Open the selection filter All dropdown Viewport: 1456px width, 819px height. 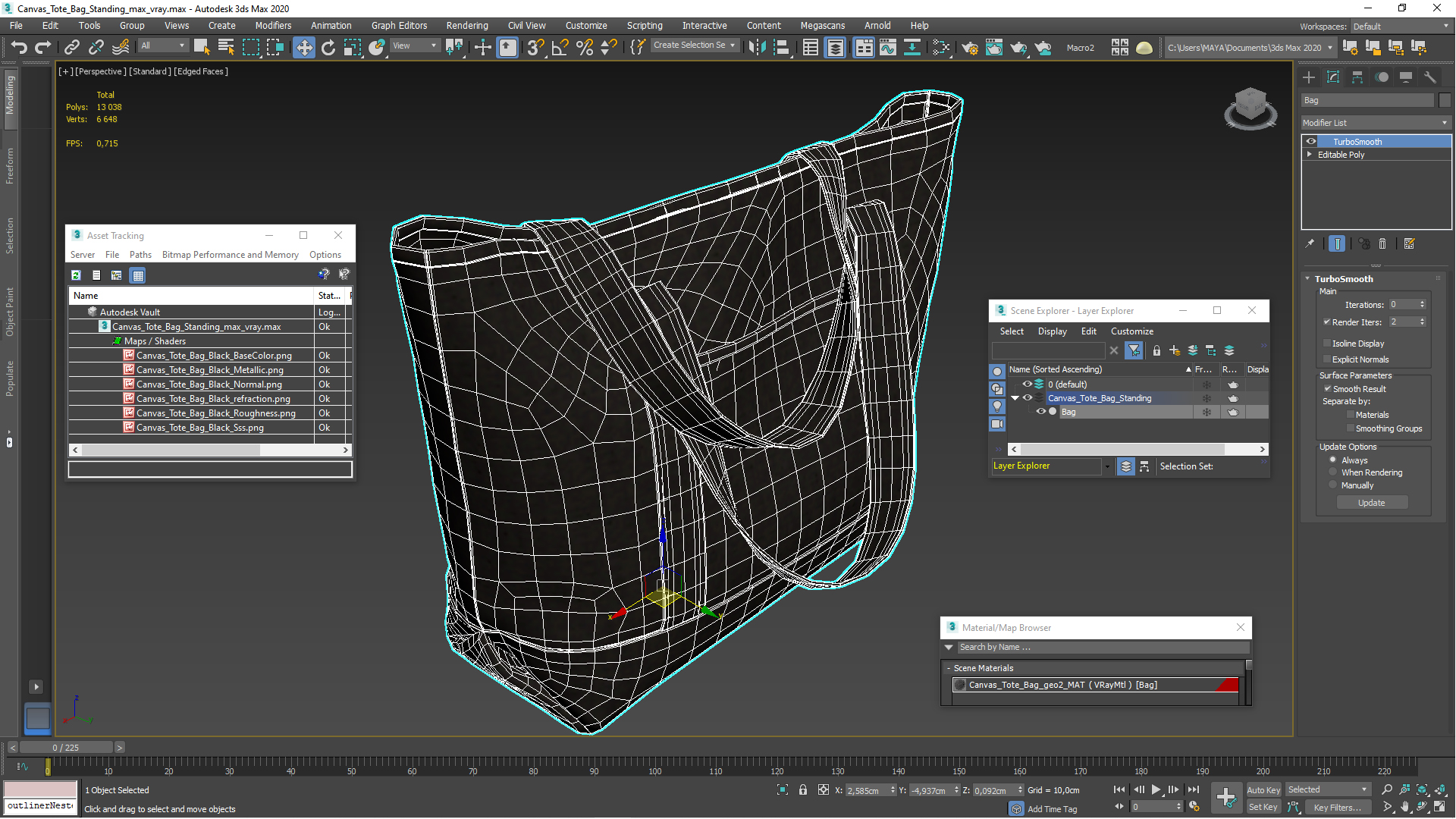point(162,45)
